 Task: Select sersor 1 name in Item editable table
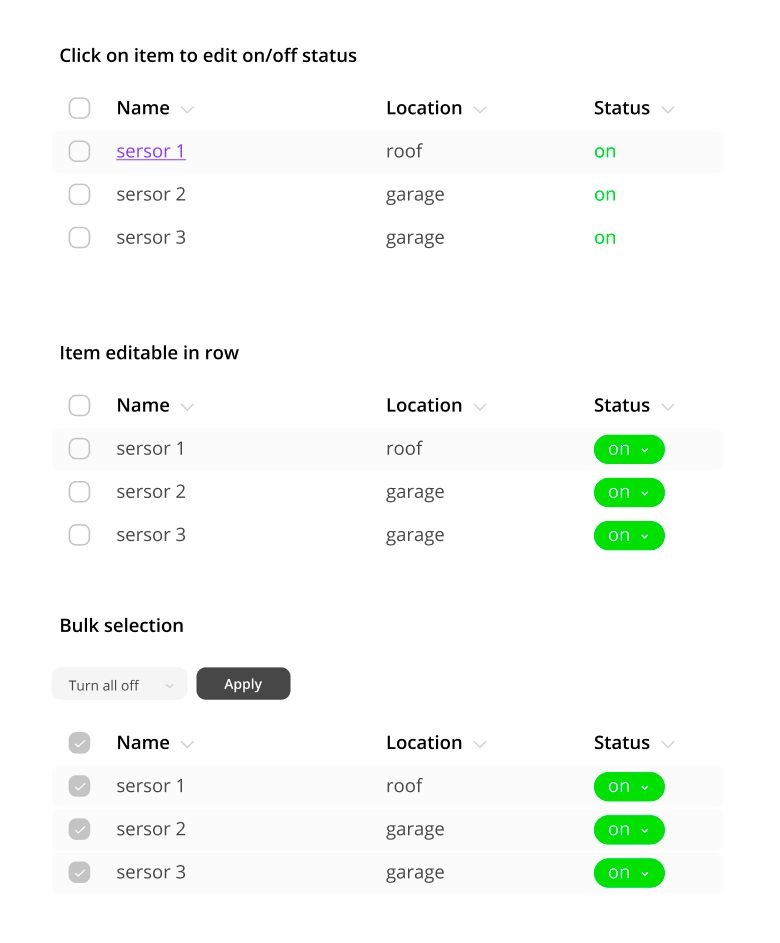pos(150,449)
